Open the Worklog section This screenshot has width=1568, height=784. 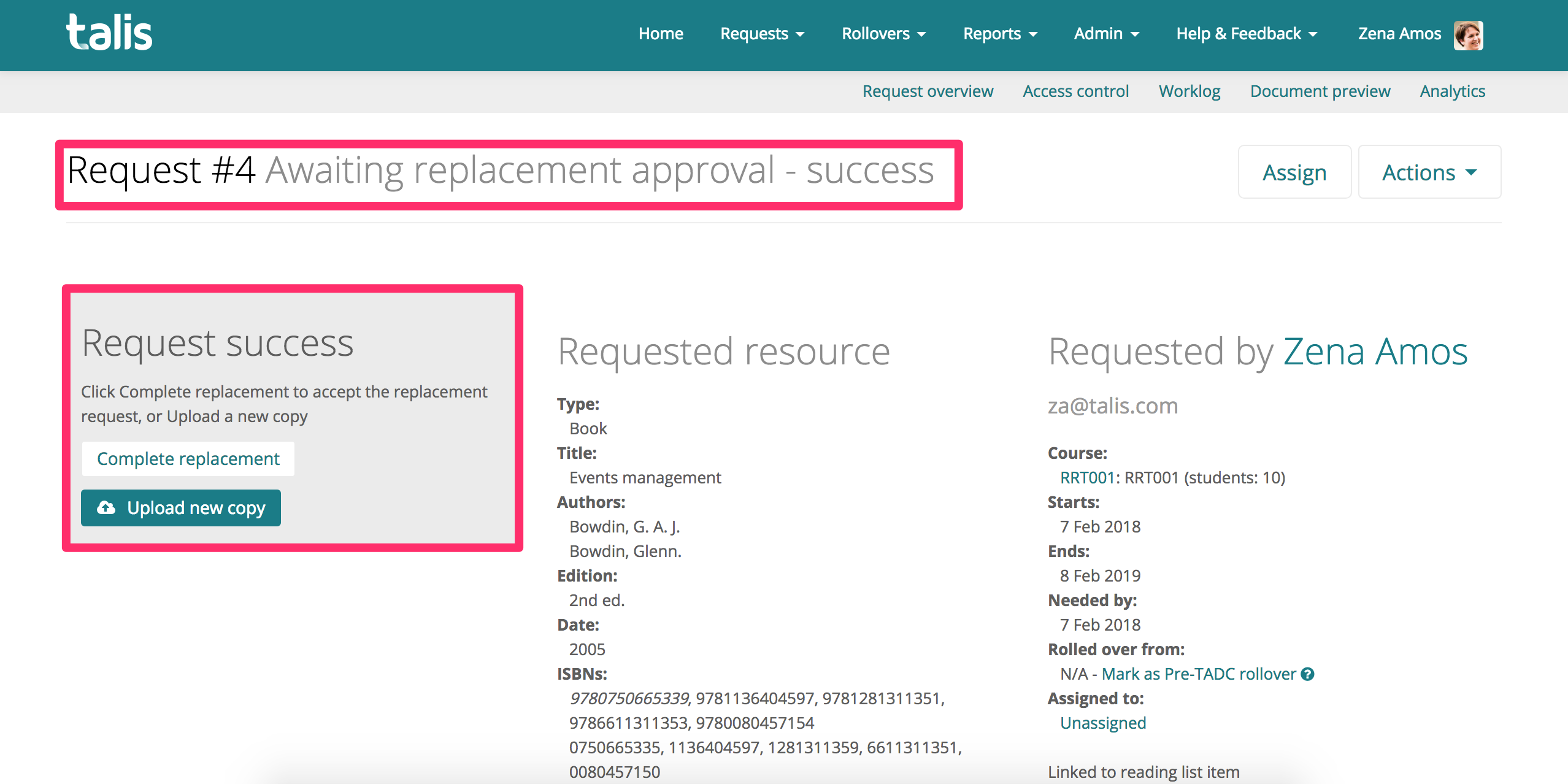click(x=1189, y=91)
